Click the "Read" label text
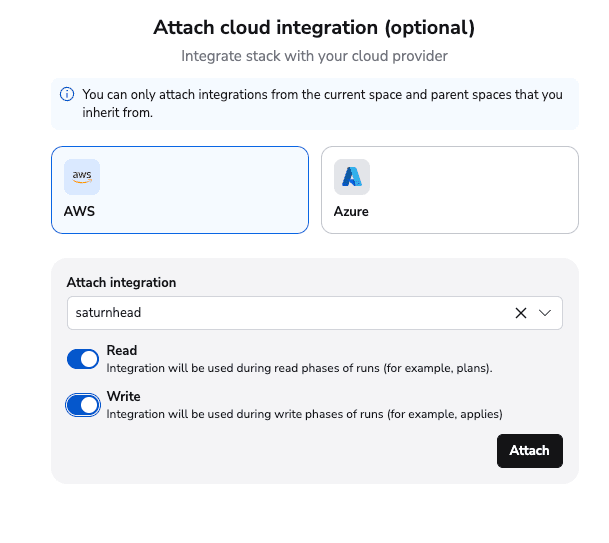This screenshot has width=609, height=543. click(122, 350)
